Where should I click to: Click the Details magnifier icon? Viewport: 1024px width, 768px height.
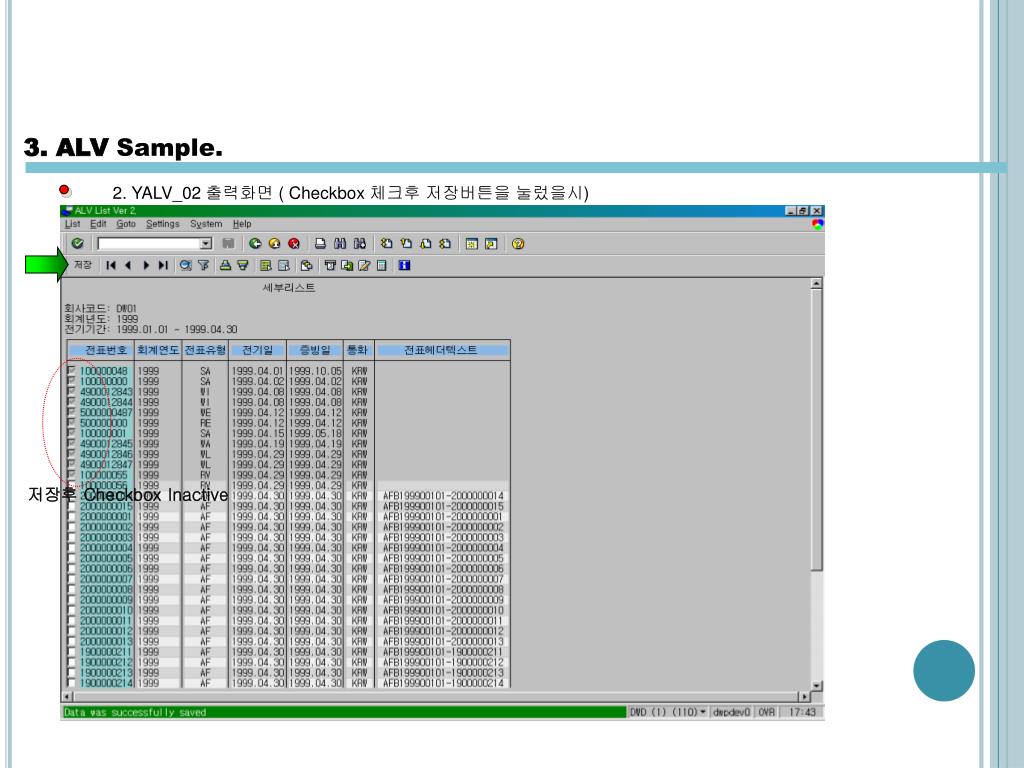[x=186, y=265]
